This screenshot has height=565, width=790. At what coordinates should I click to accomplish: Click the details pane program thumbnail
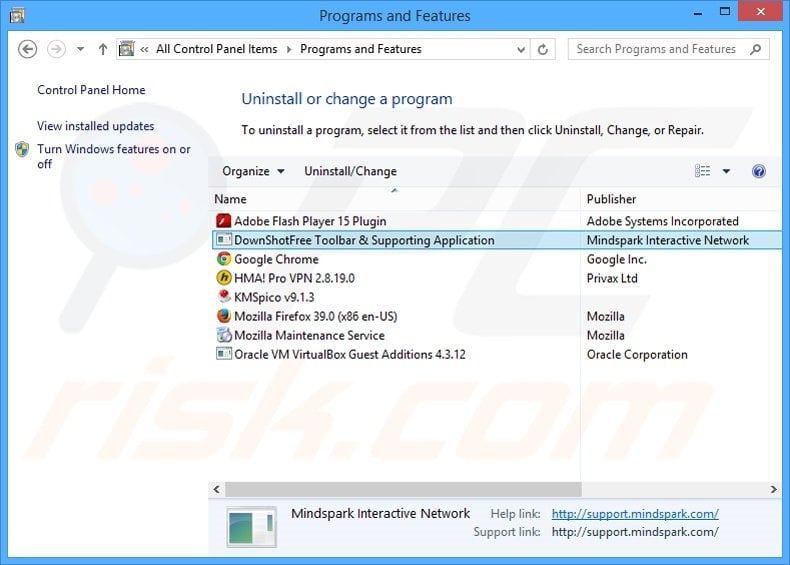click(251, 527)
